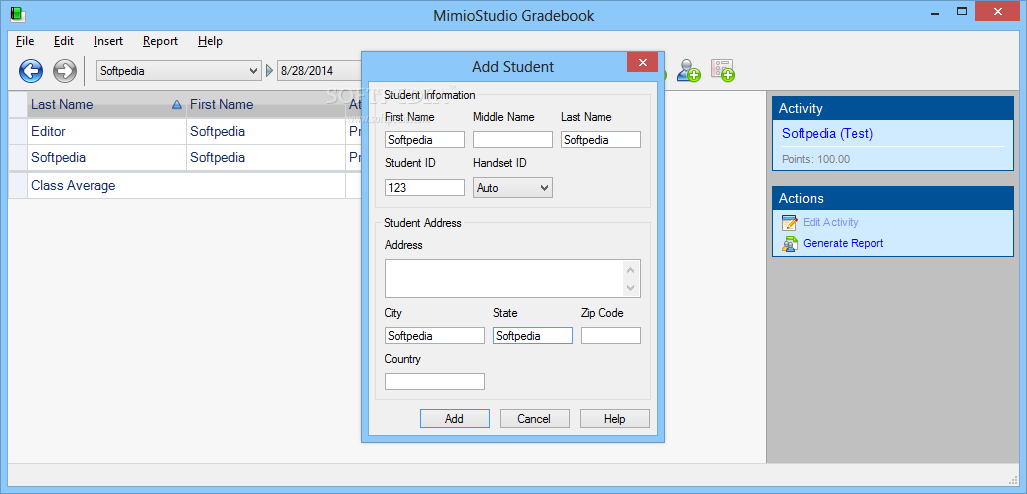Click the Zip Code input field
The height and width of the screenshot is (494, 1027).
(610, 335)
